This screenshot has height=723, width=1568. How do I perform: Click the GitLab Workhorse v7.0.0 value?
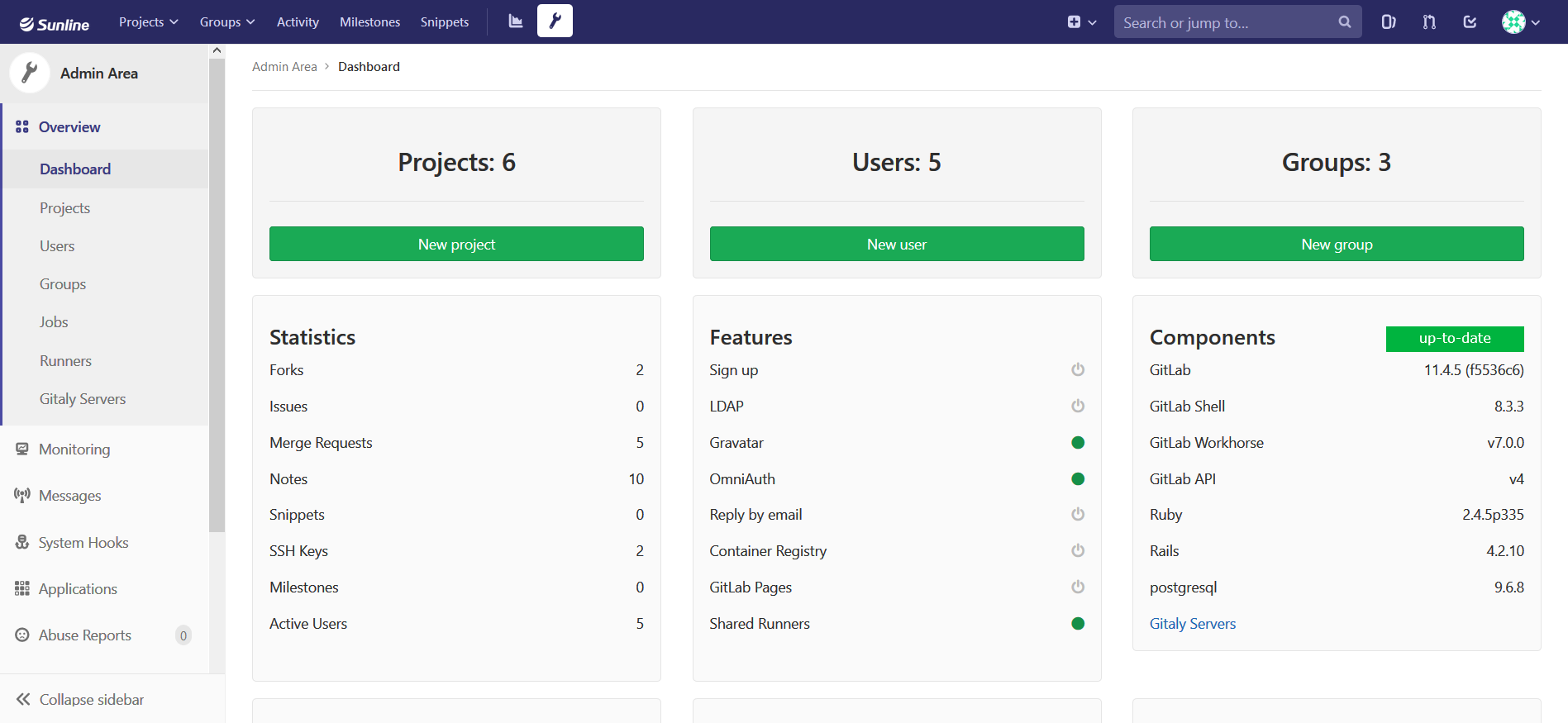[1506, 442]
